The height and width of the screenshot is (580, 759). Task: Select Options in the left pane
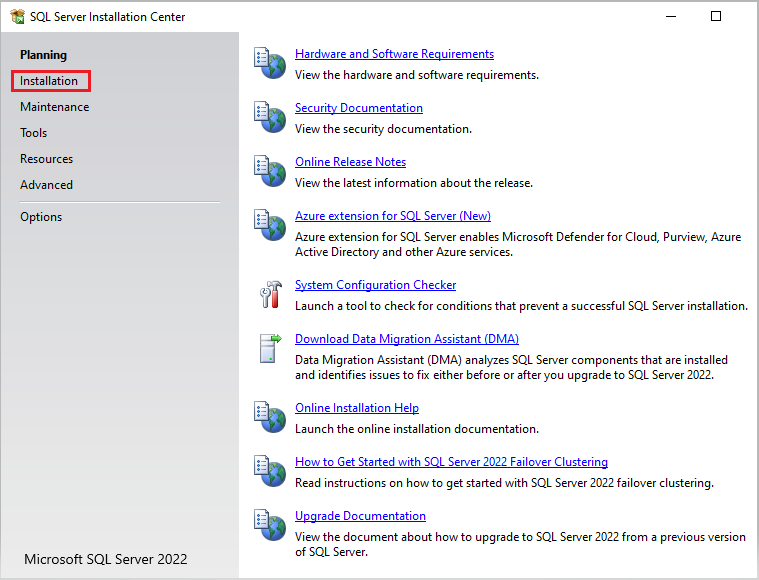coord(41,217)
